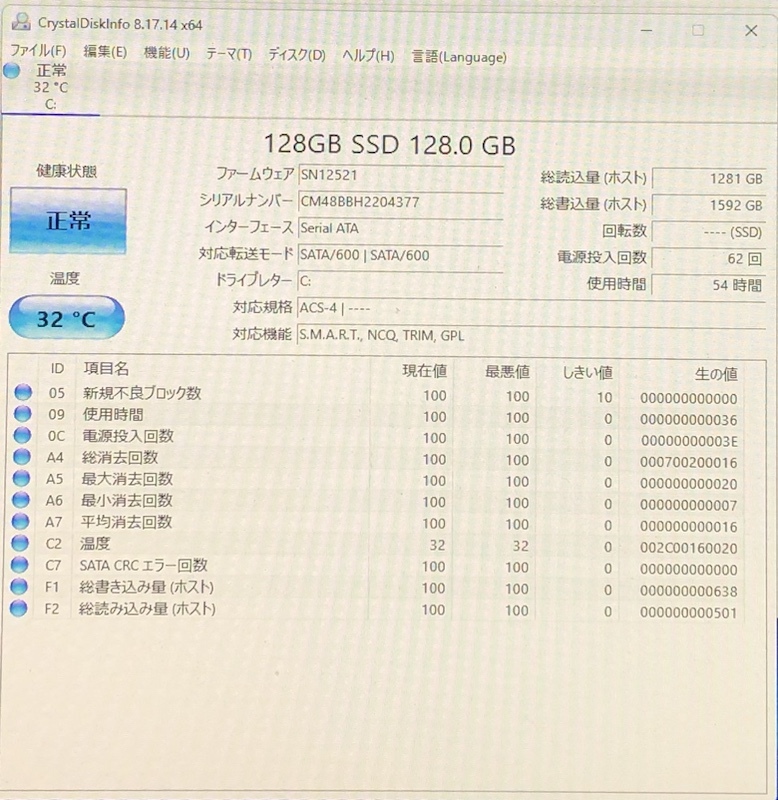Click the interface field Serial ATA
The image size is (778, 800).
pos(400,228)
